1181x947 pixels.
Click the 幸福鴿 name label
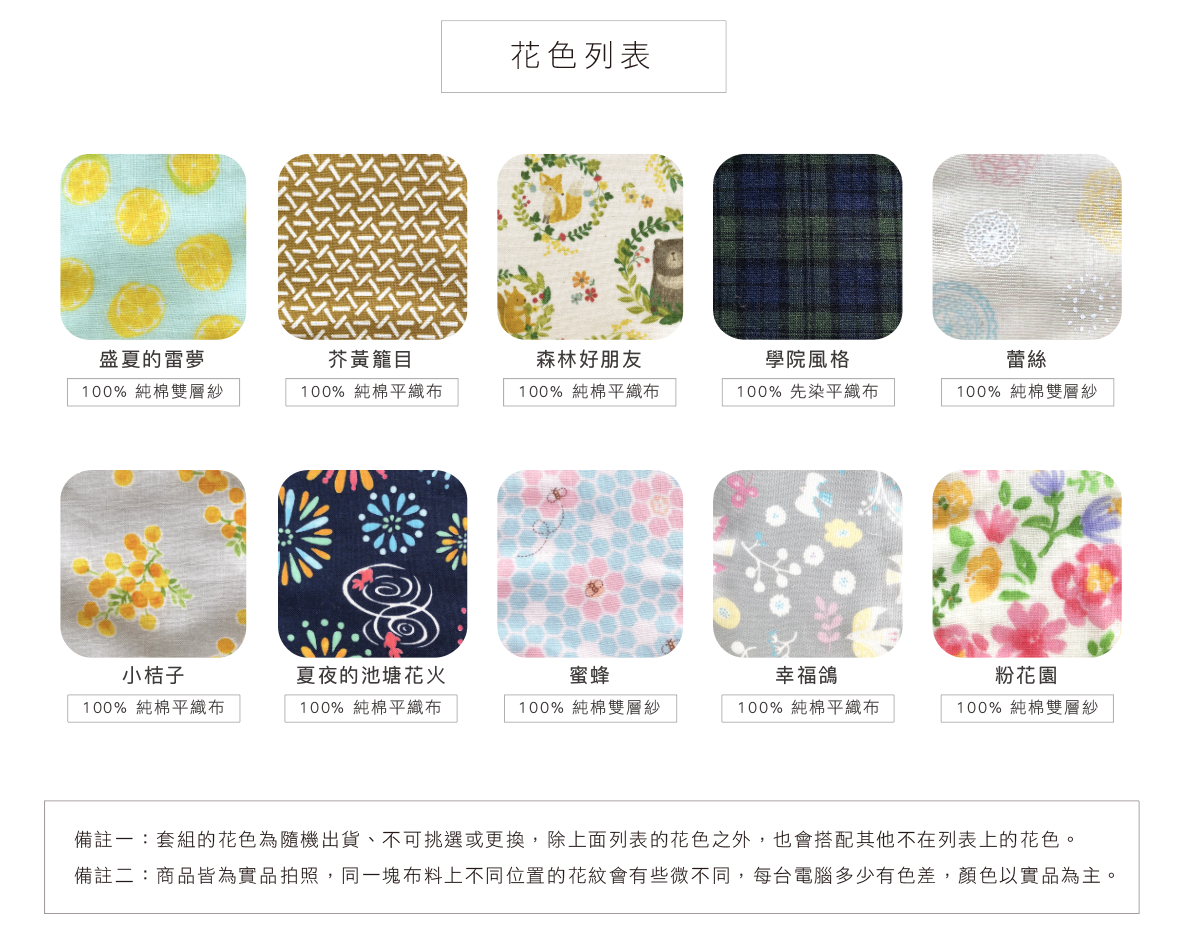(807, 675)
